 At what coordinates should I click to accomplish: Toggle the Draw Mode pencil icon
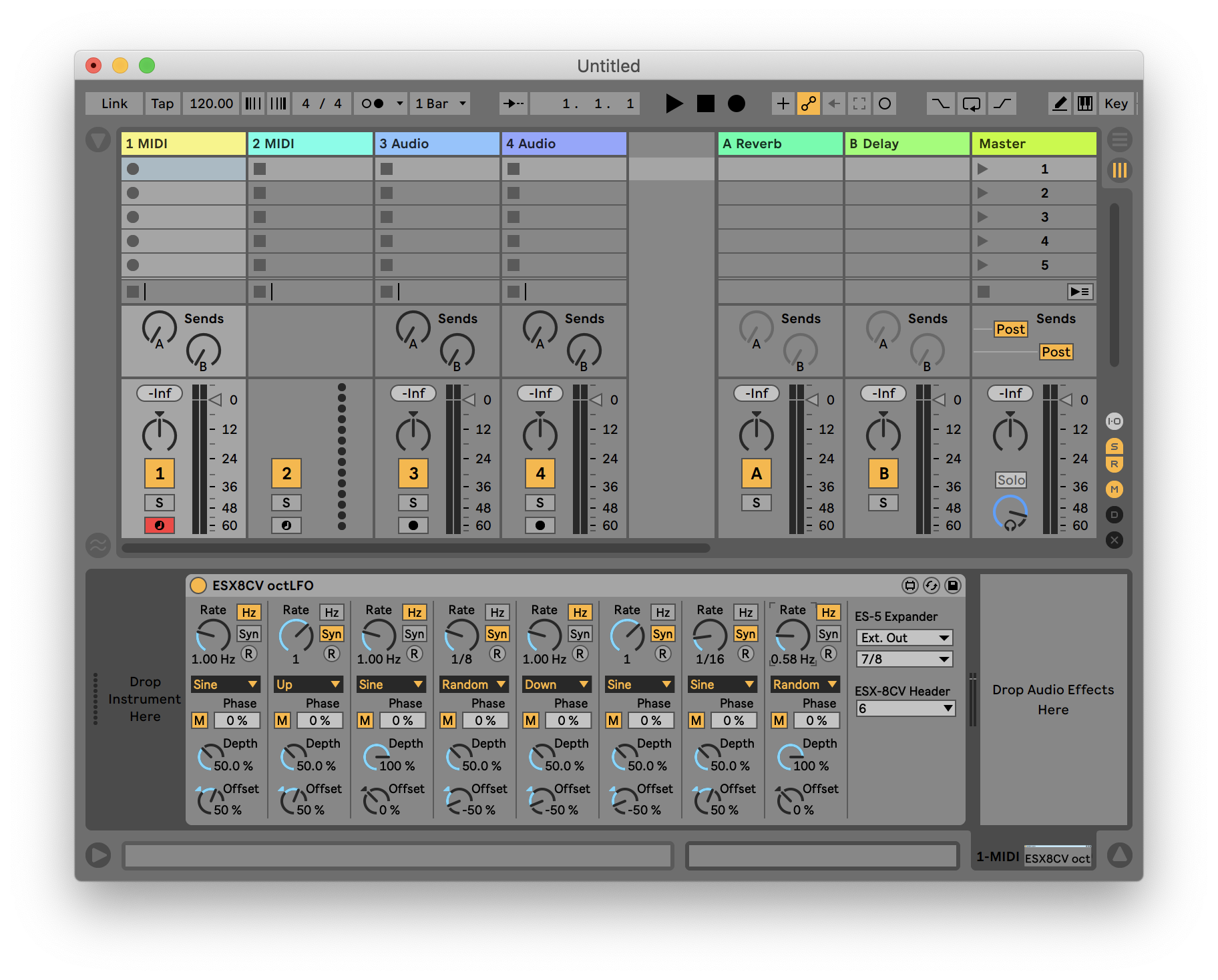[1059, 103]
